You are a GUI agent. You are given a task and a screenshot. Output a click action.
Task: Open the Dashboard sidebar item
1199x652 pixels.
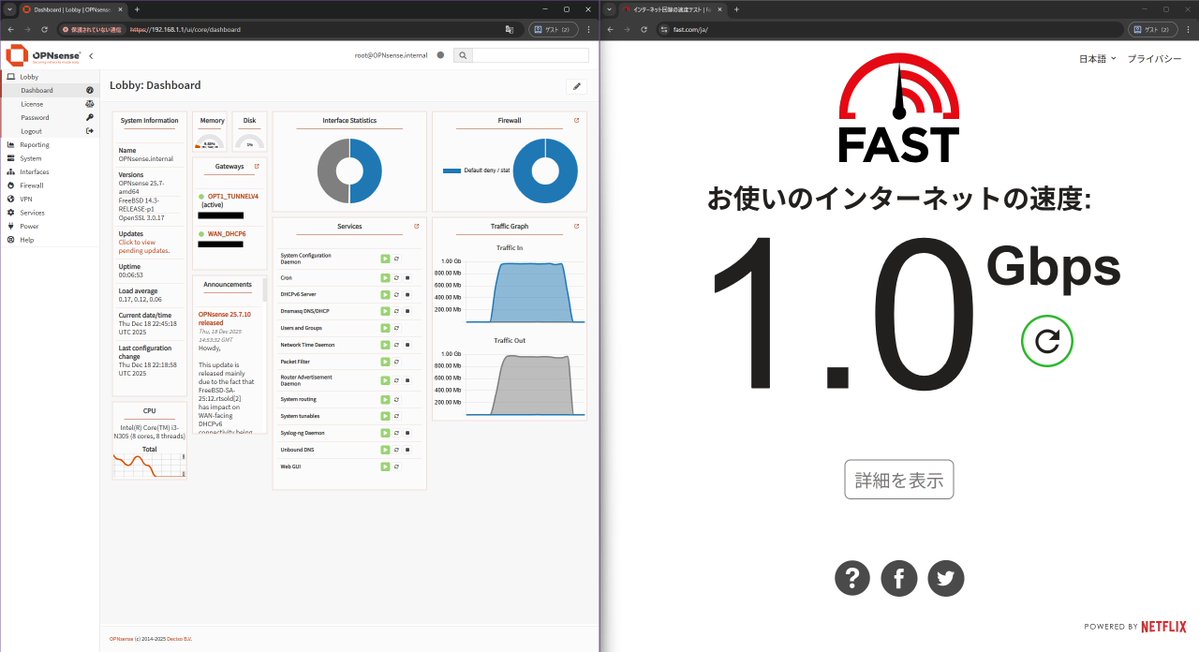click(x=50, y=90)
